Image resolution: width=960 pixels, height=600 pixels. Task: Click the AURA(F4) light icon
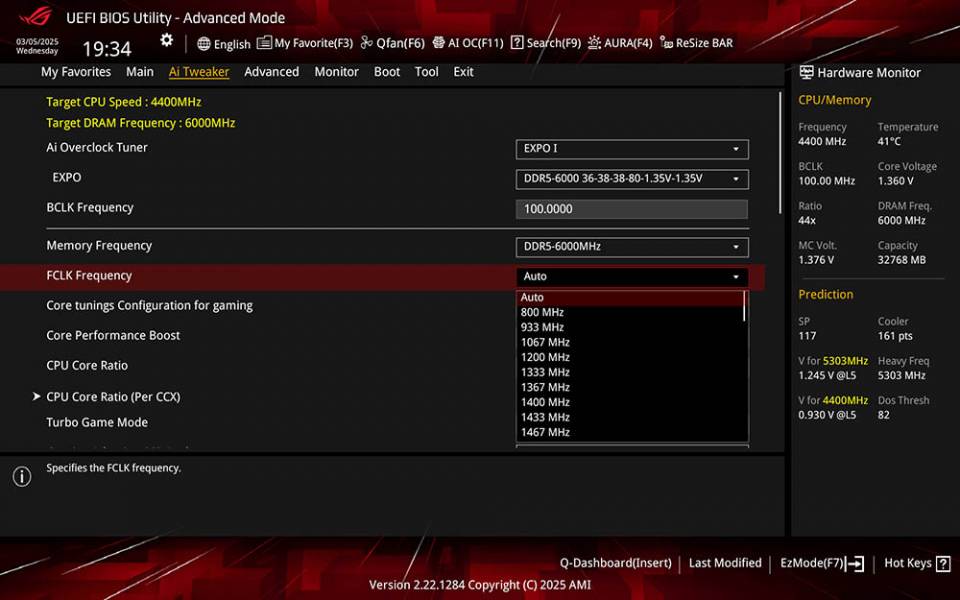point(594,42)
